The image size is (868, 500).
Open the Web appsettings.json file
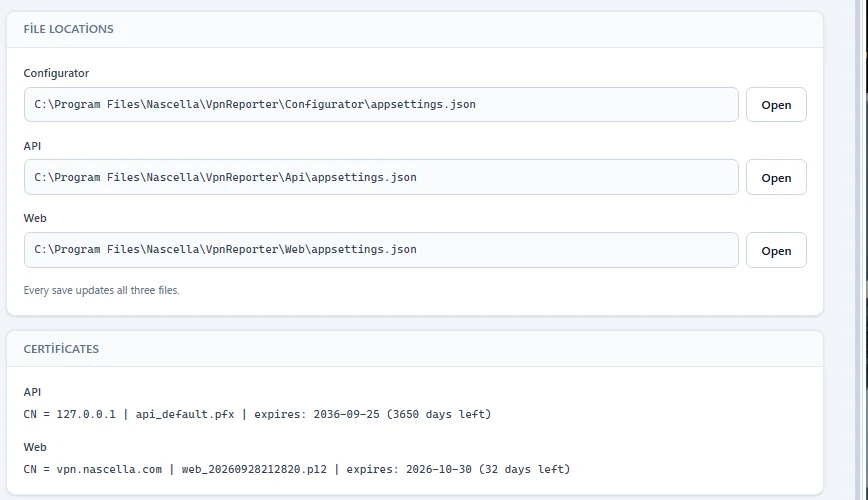click(776, 250)
